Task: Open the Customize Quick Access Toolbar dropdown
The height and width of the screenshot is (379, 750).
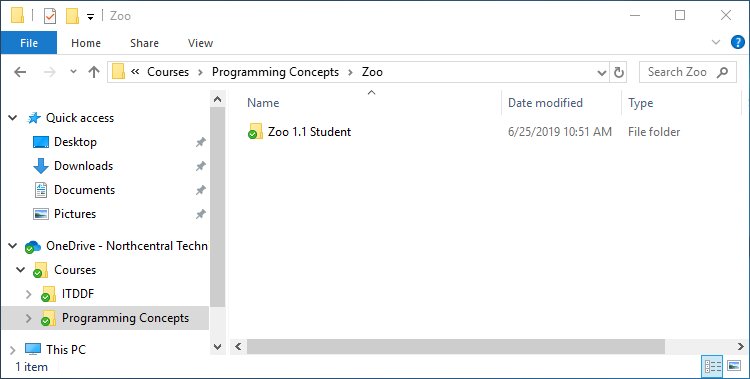Action: pyautogui.click(x=90, y=18)
